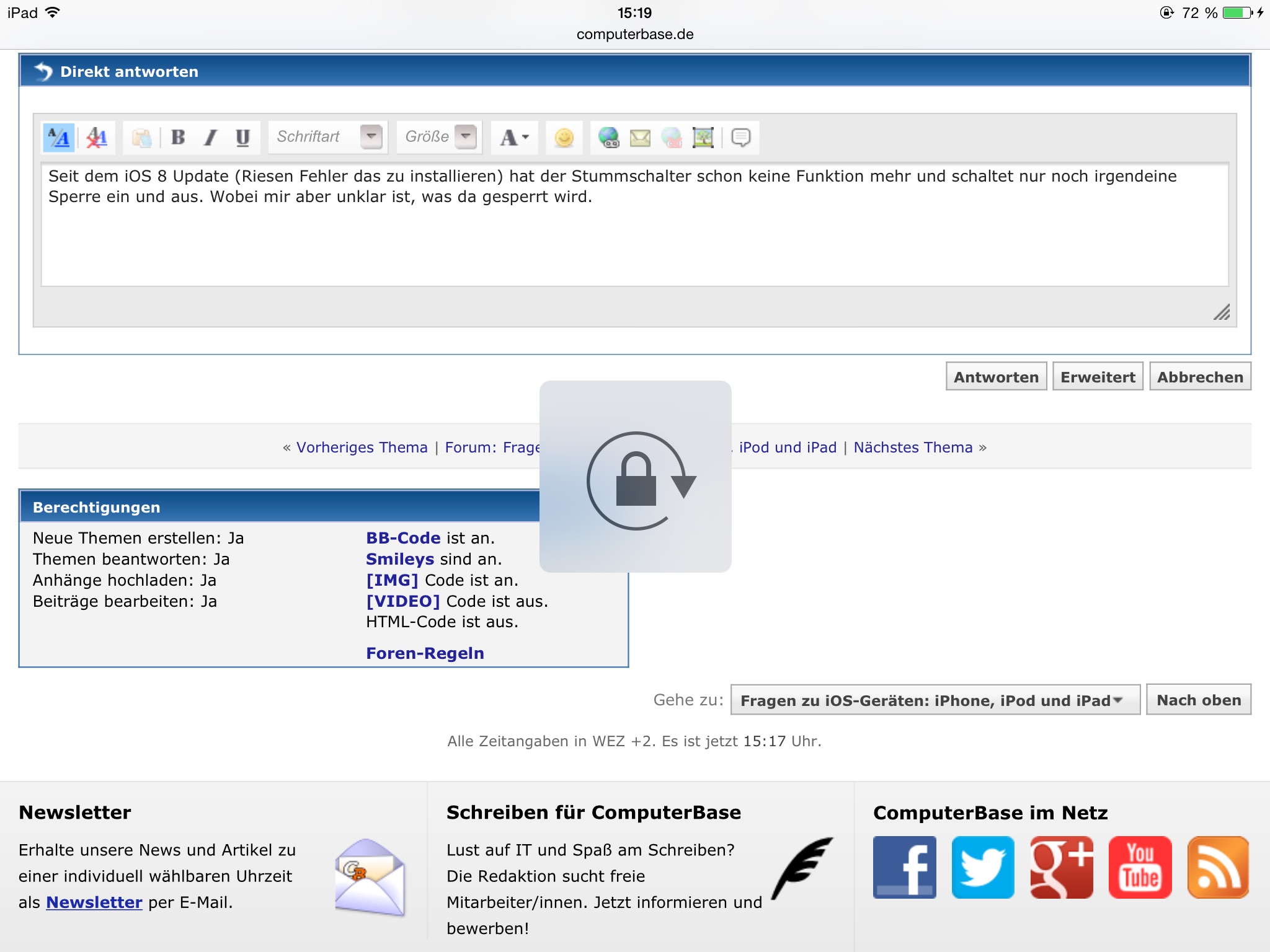Open the Gehe zu forum dropdown
The width and height of the screenshot is (1270, 952).
pos(935,700)
